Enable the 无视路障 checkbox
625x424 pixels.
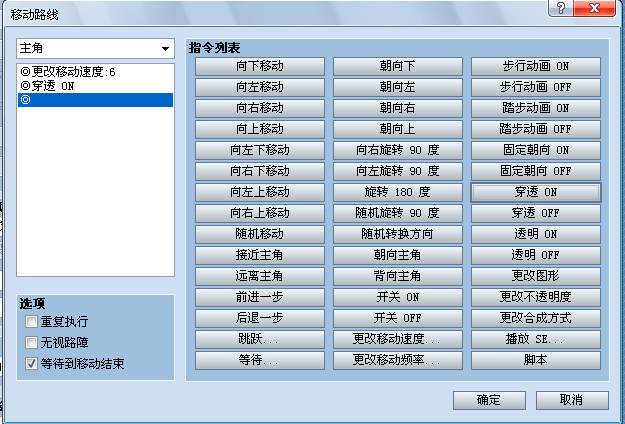pyautogui.click(x=31, y=342)
